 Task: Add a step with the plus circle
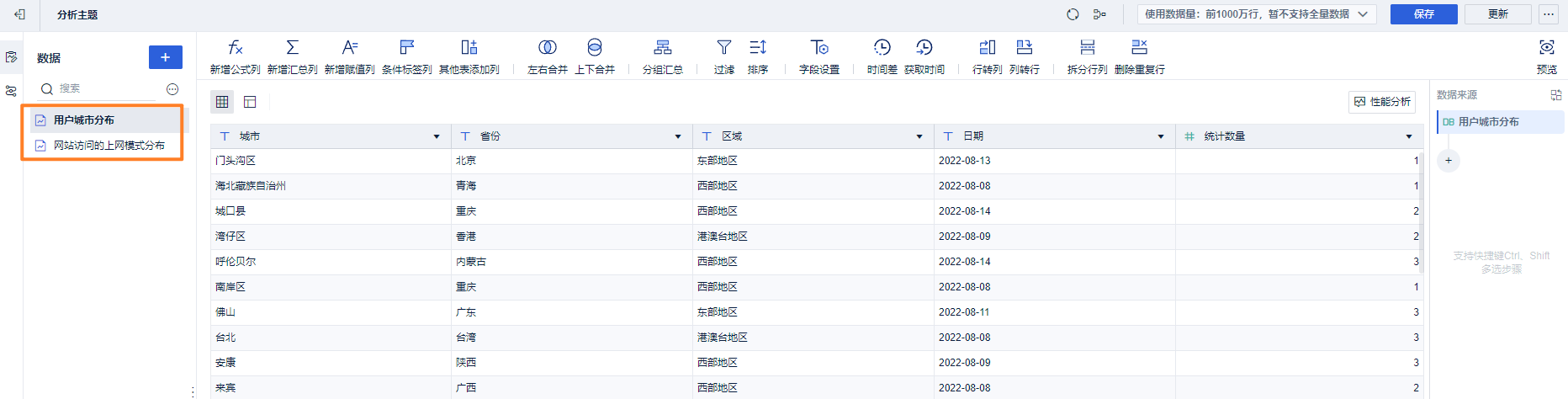[1449, 160]
